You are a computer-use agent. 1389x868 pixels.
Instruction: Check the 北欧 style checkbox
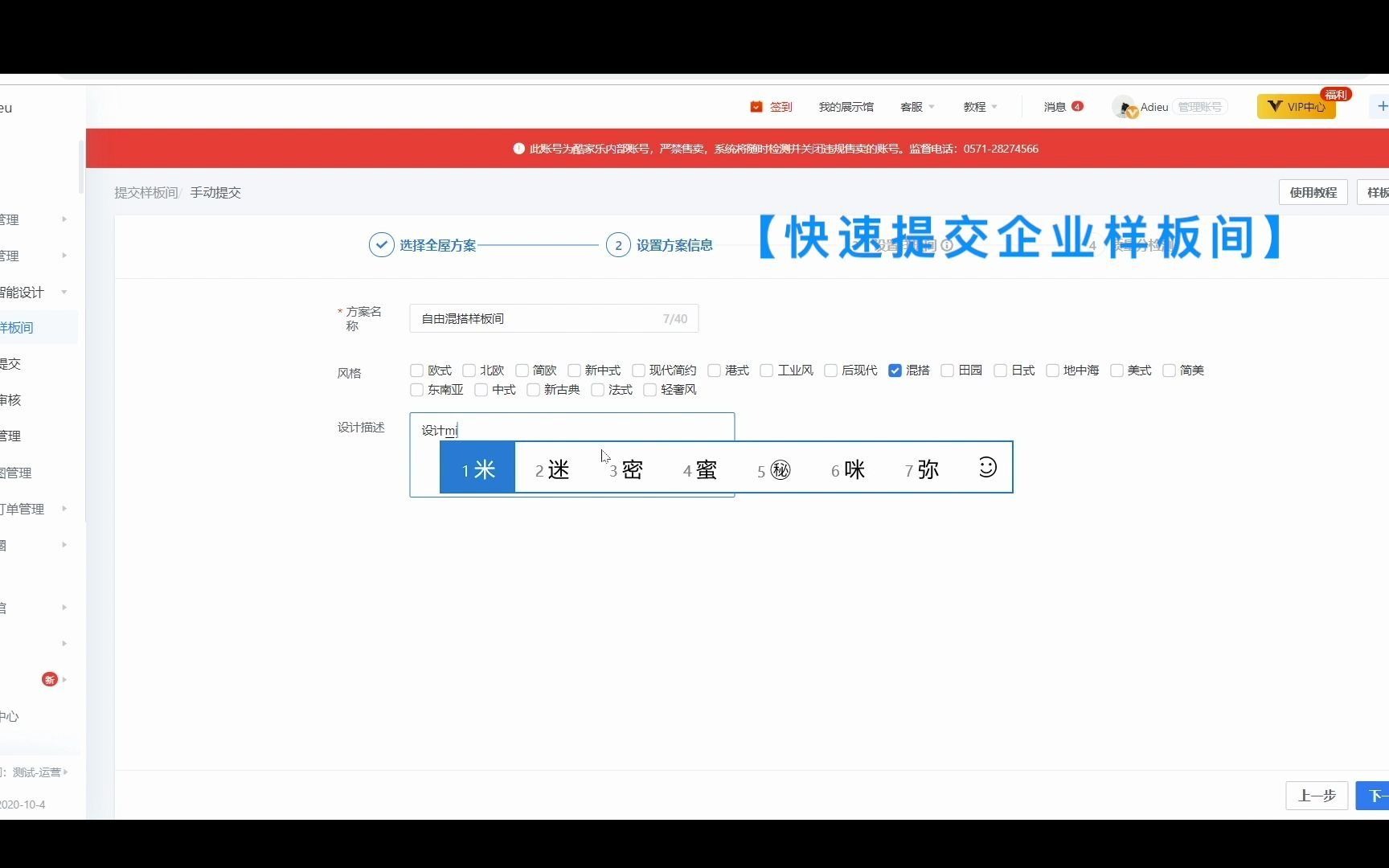[469, 371]
